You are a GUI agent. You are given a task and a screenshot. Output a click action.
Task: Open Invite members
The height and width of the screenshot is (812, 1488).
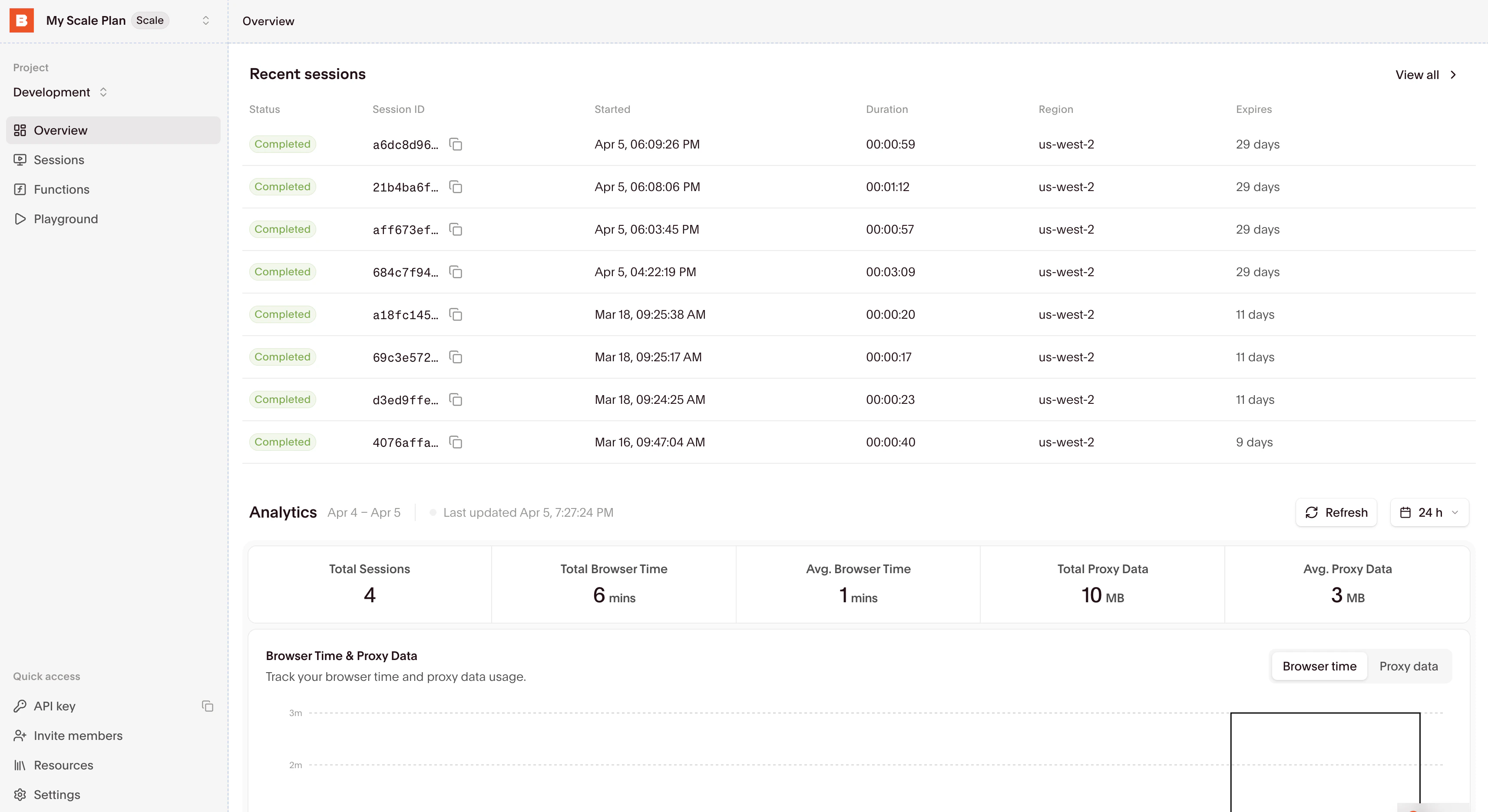(x=77, y=736)
